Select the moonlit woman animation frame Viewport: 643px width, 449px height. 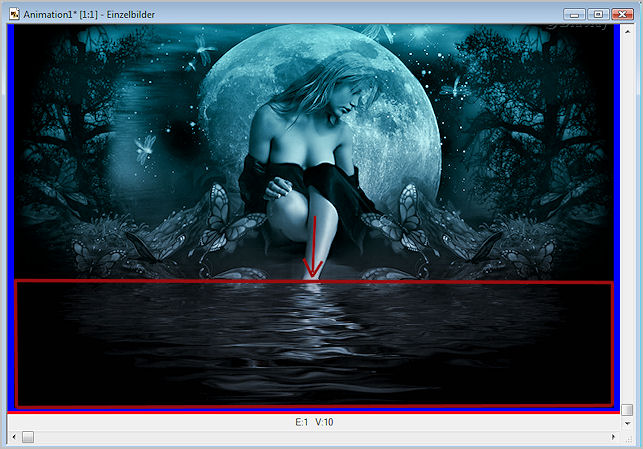(x=314, y=217)
